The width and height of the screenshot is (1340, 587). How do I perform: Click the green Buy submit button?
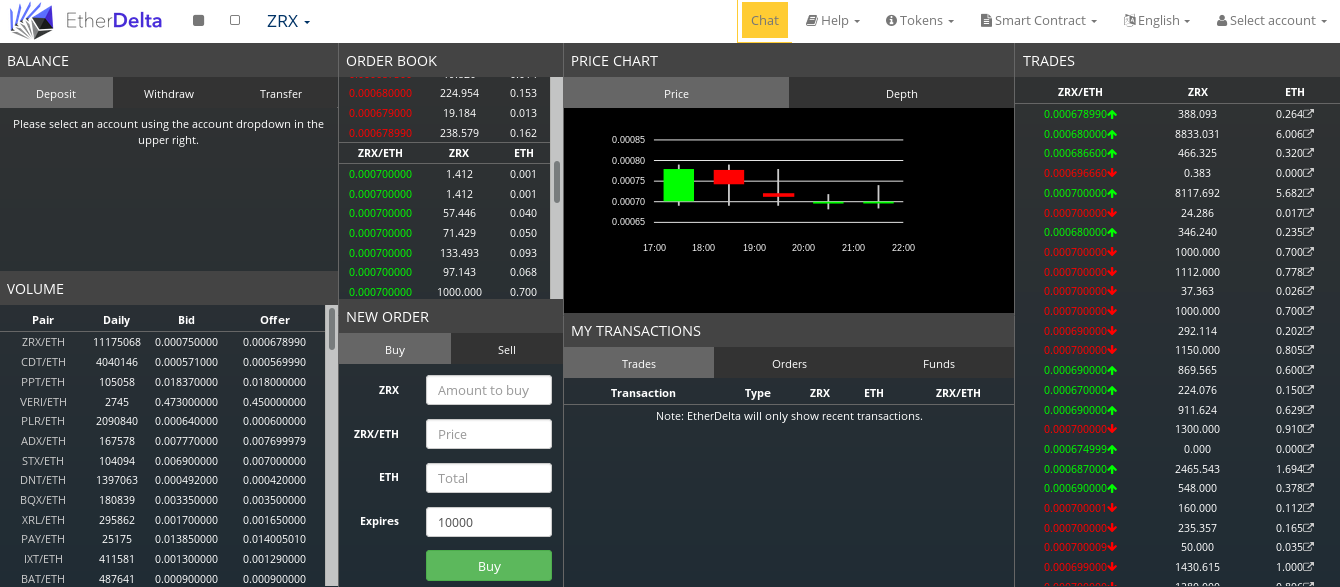[x=489, y=566]
